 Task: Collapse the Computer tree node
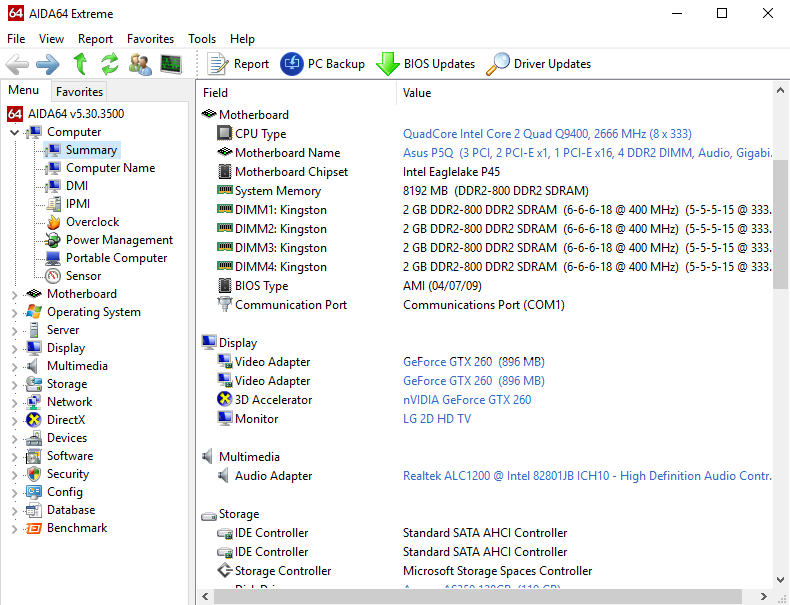point(15,132)
